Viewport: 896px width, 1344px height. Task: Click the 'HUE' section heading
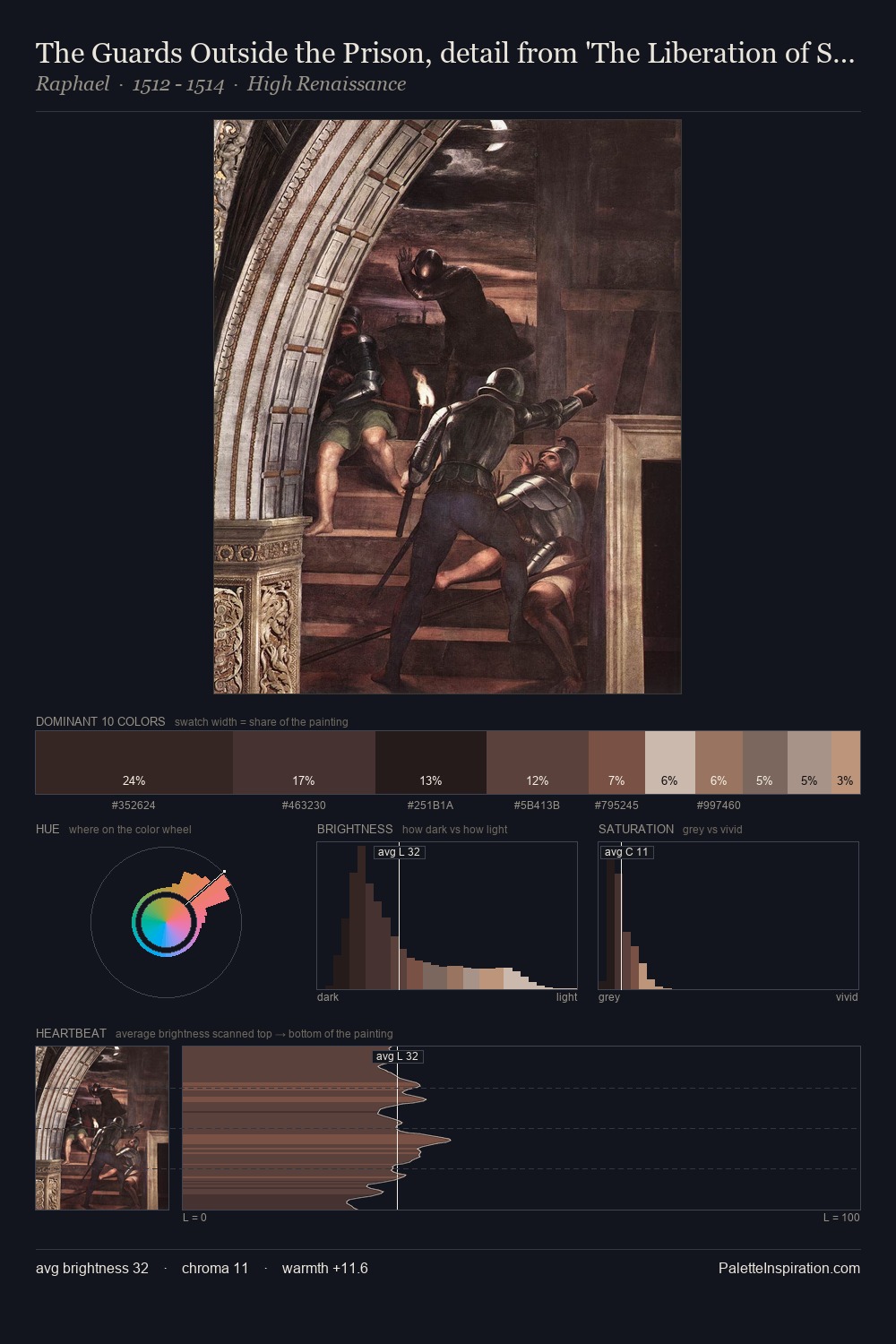point(47,829)
